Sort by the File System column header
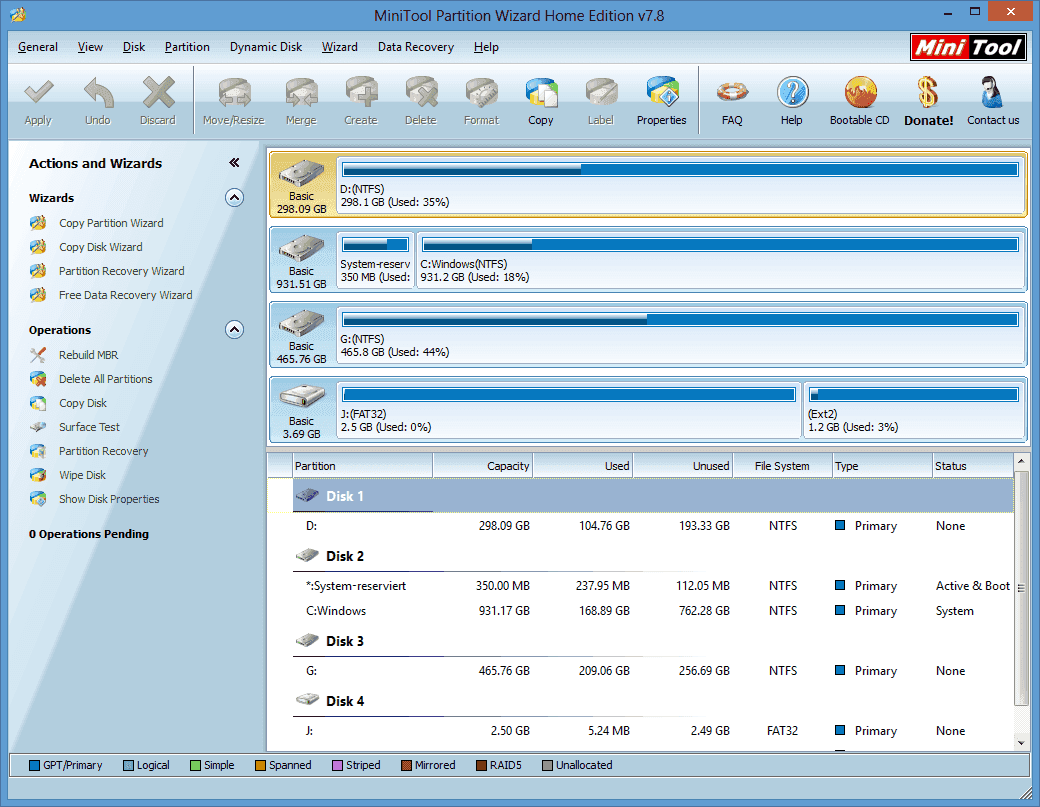Screen dimensions: 1040x807 coord(782,466)
